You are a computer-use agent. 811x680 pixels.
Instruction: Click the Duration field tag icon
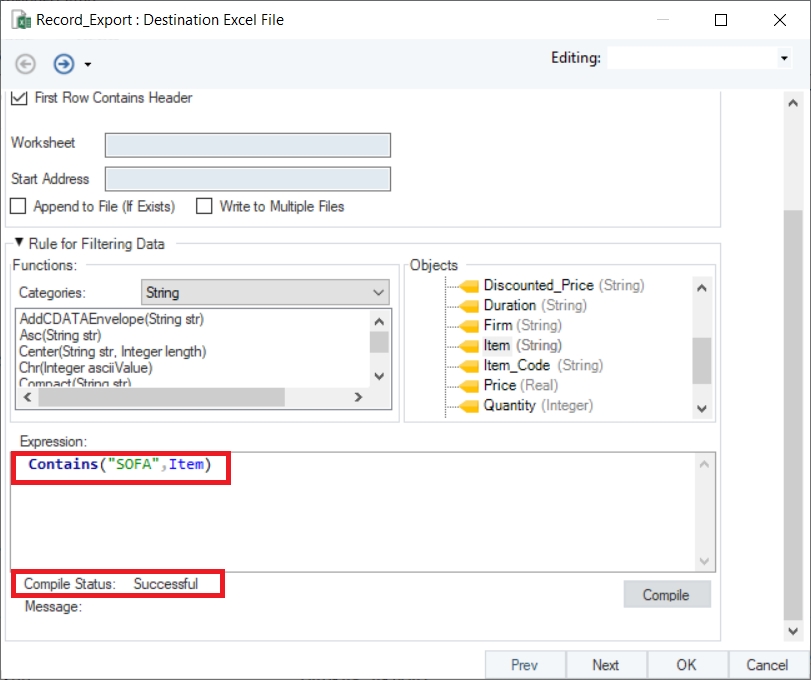click(468, 306)
